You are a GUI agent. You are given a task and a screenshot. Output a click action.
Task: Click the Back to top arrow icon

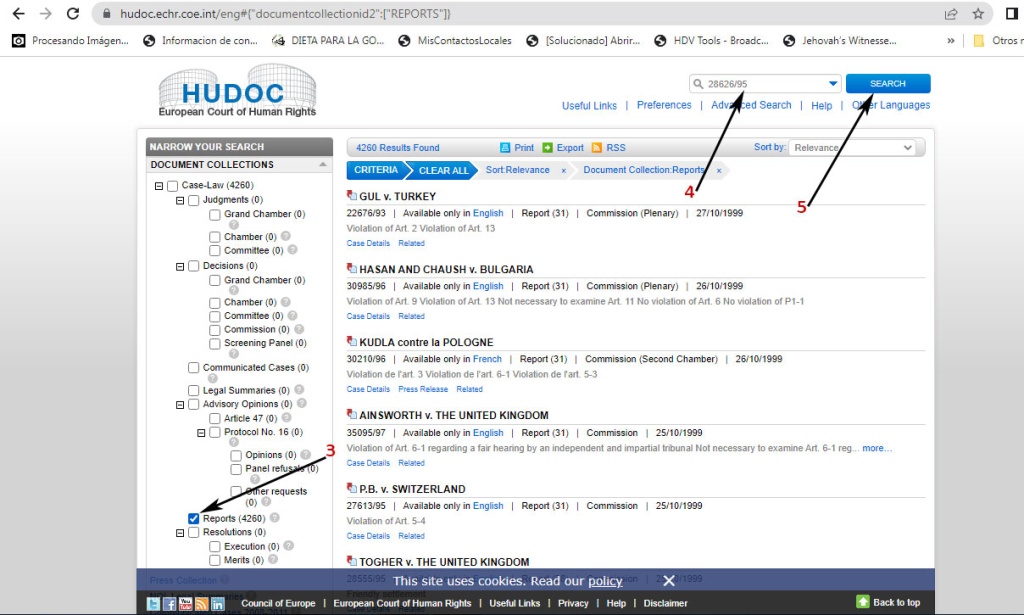tap(863, 602)
